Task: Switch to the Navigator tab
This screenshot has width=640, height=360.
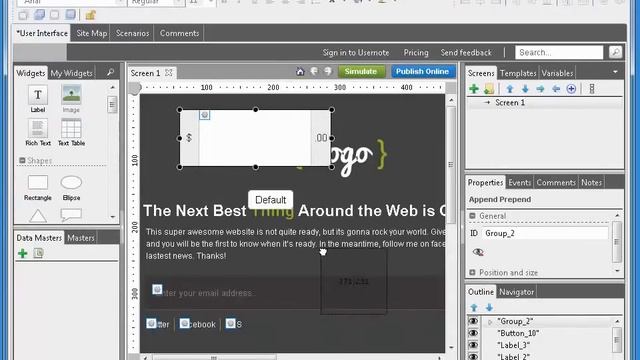Action: [x=516, y=292]
